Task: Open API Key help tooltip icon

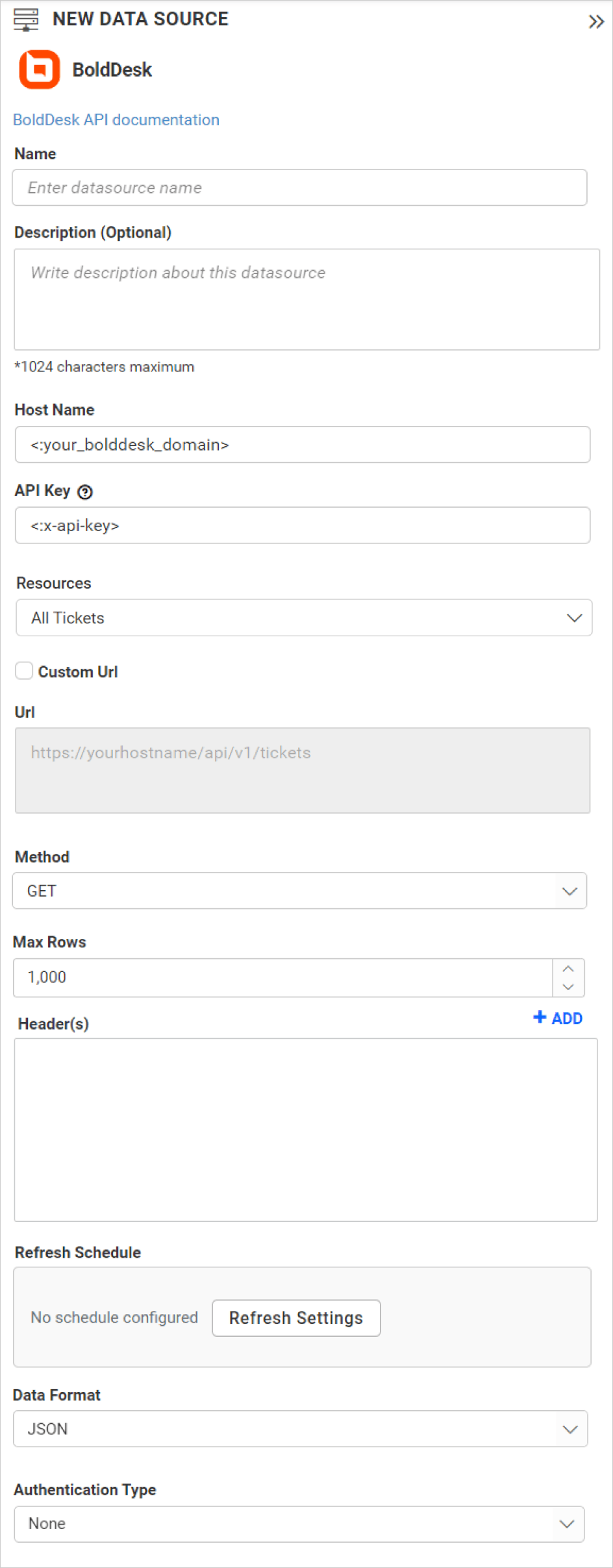Action: (85, 492)
